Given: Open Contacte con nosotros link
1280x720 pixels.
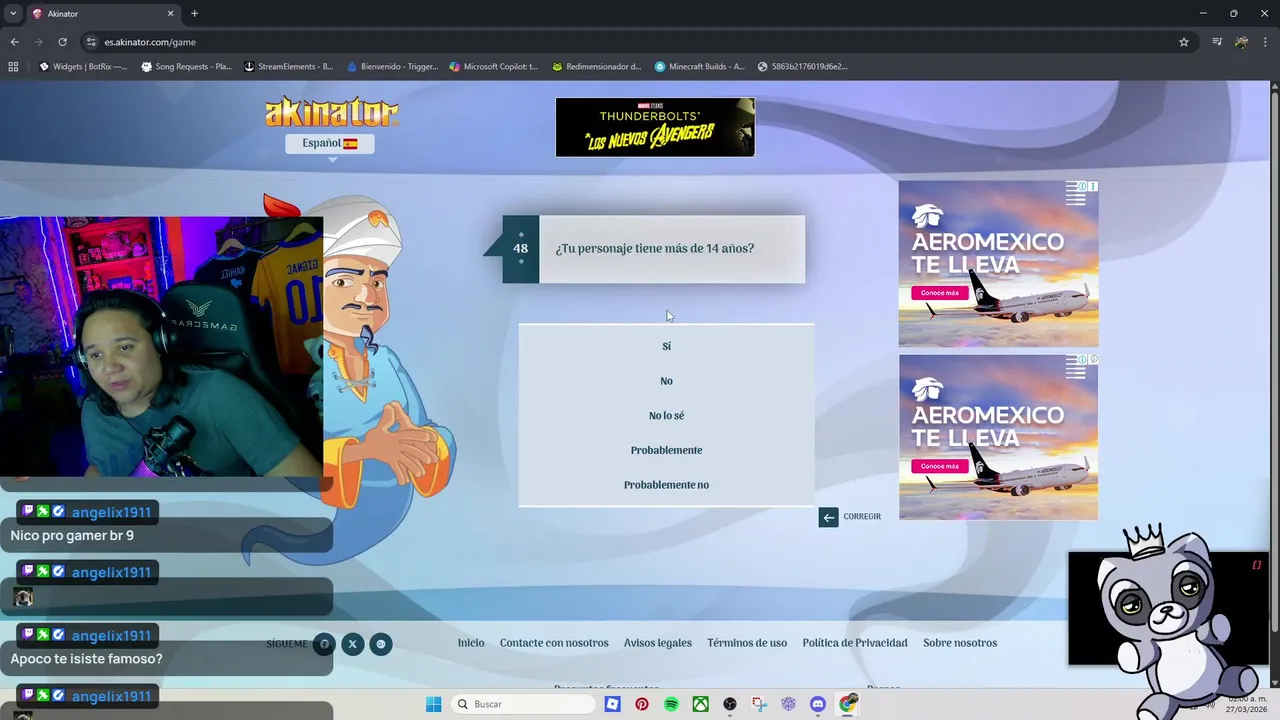Looking at the screenshot, I should click(x=554, y=643).
